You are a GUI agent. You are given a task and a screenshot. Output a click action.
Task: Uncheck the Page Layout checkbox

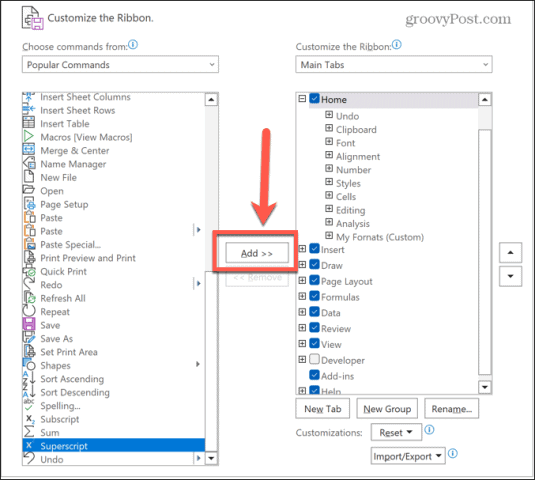coord(315,280)
